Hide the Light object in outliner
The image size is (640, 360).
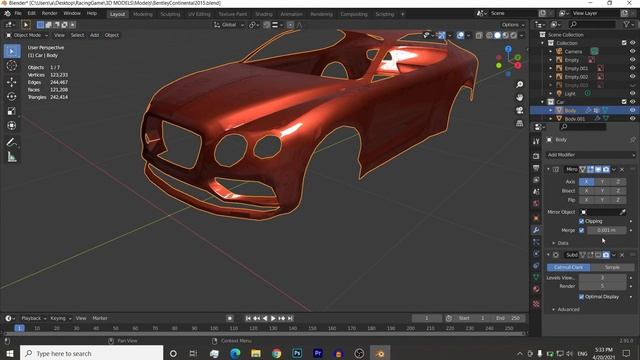[632, 93]
